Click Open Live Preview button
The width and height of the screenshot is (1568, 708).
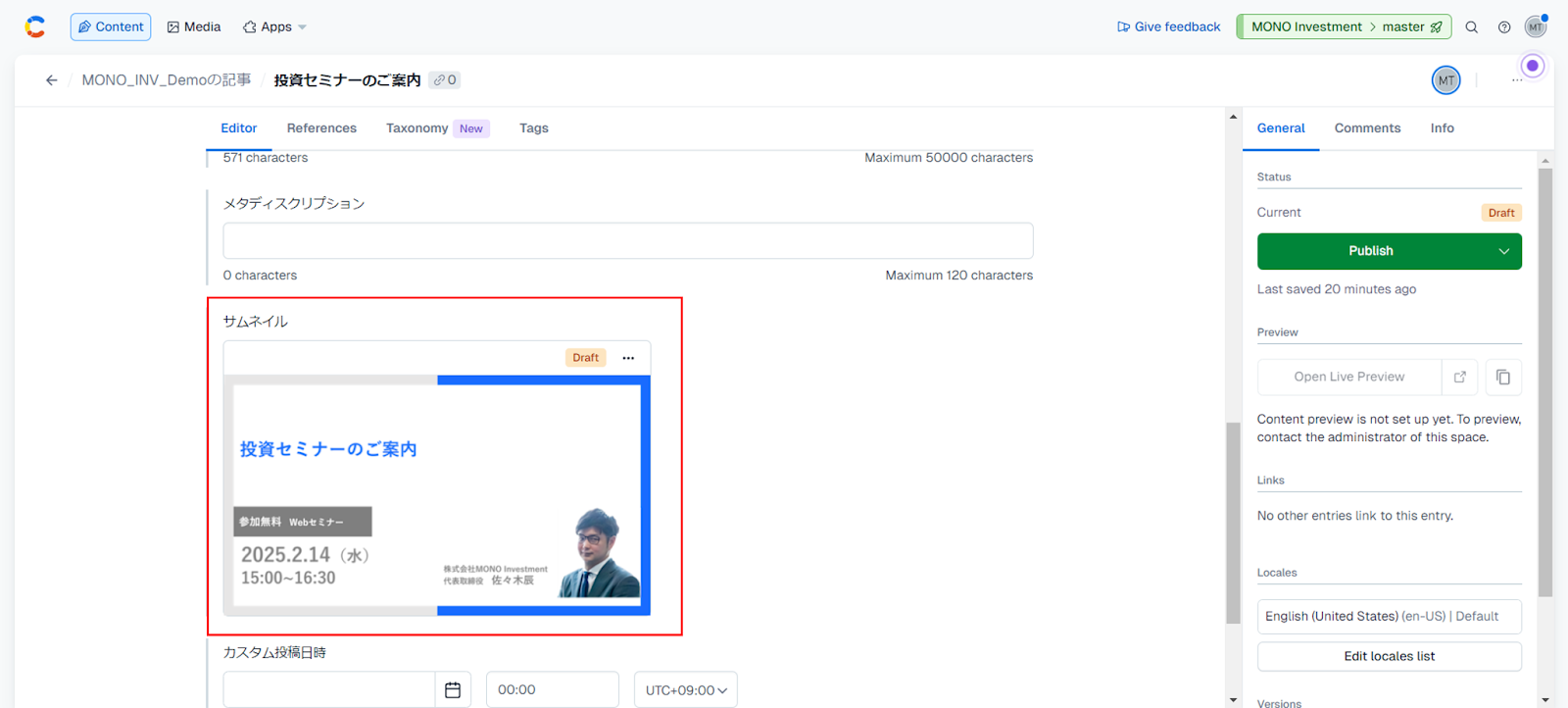(x=1349, y=377)
